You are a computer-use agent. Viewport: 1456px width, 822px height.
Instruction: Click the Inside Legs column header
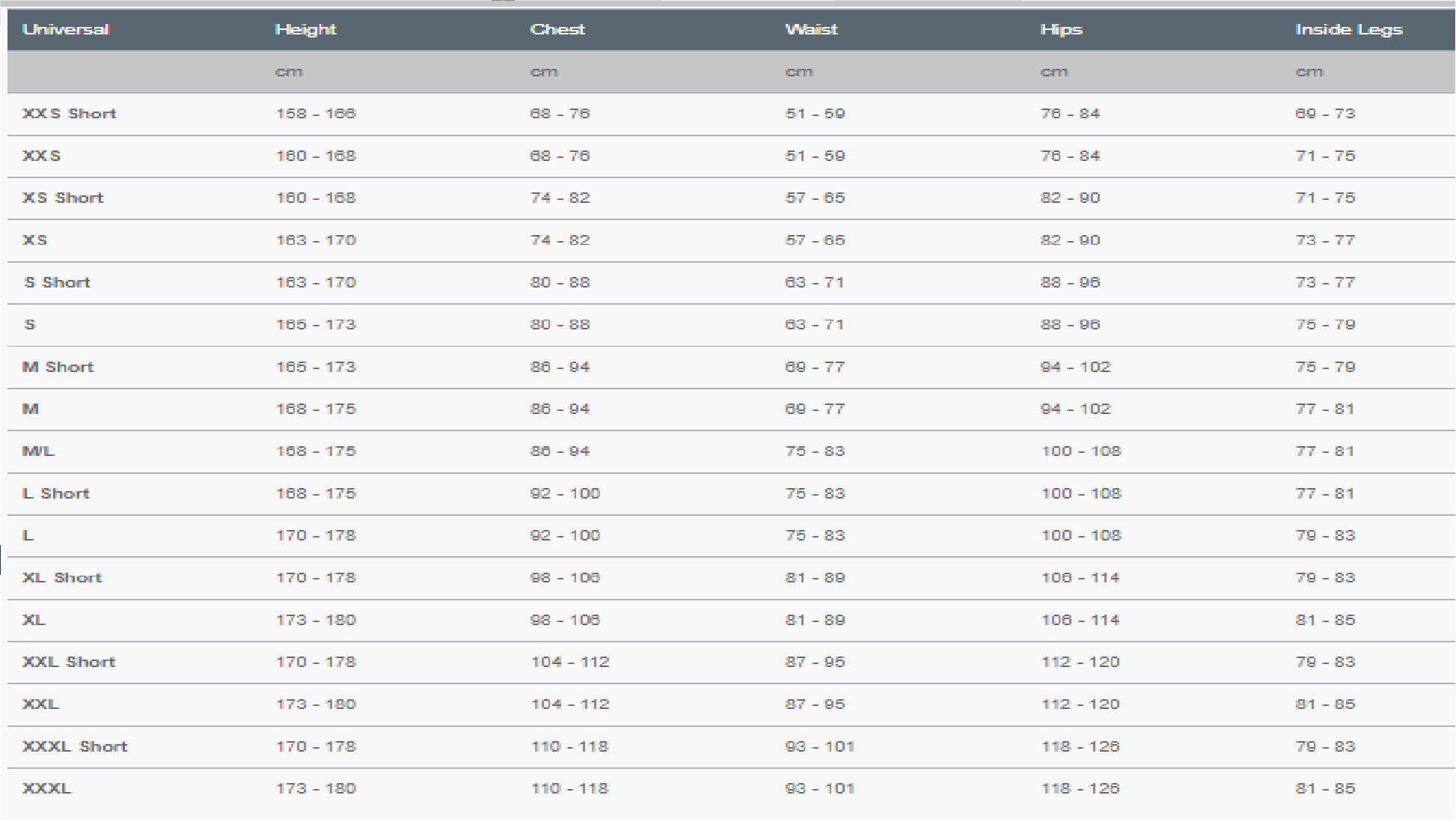point(1348,30)
